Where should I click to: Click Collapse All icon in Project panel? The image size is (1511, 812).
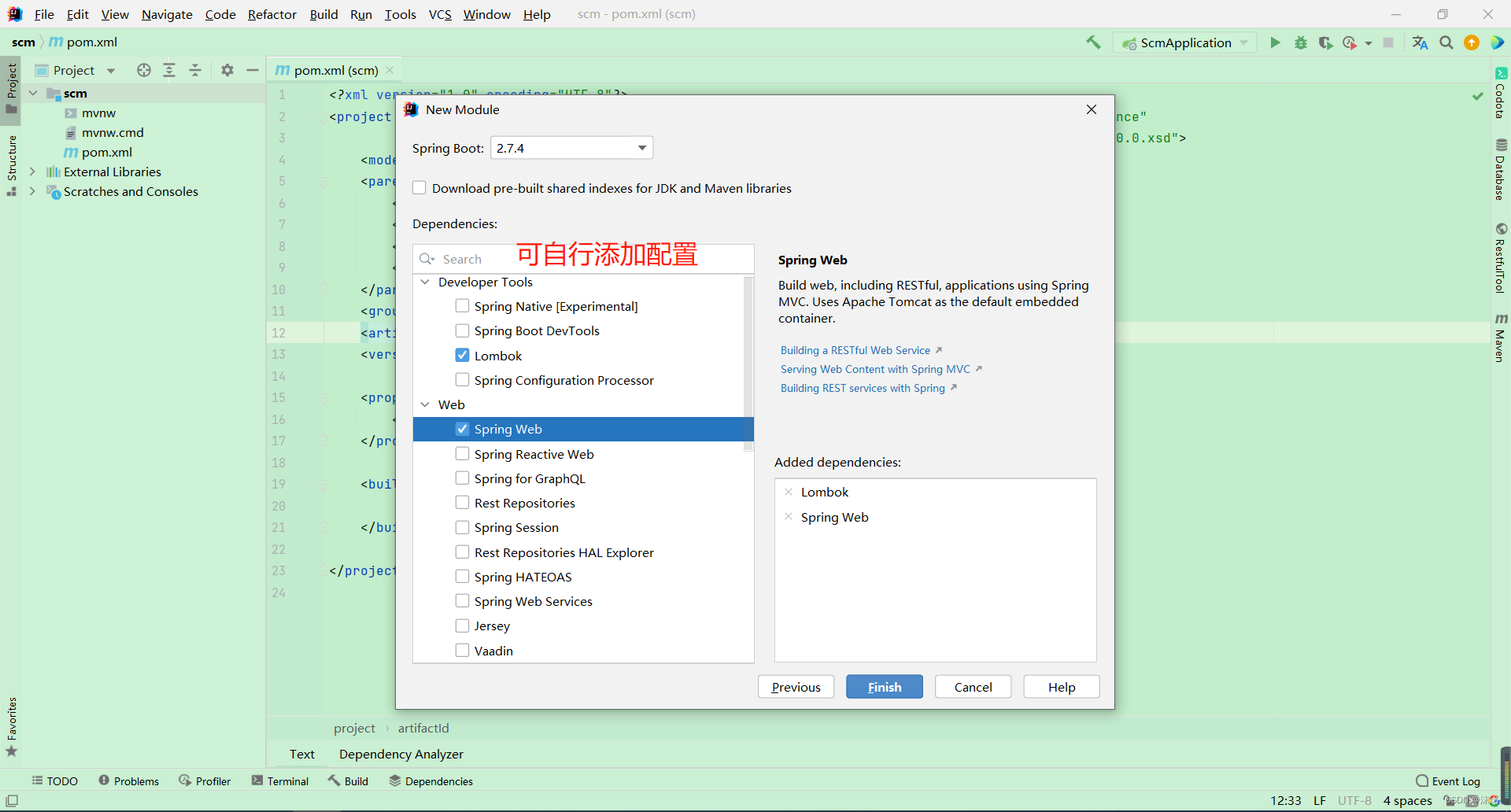(x=195, y=70)
